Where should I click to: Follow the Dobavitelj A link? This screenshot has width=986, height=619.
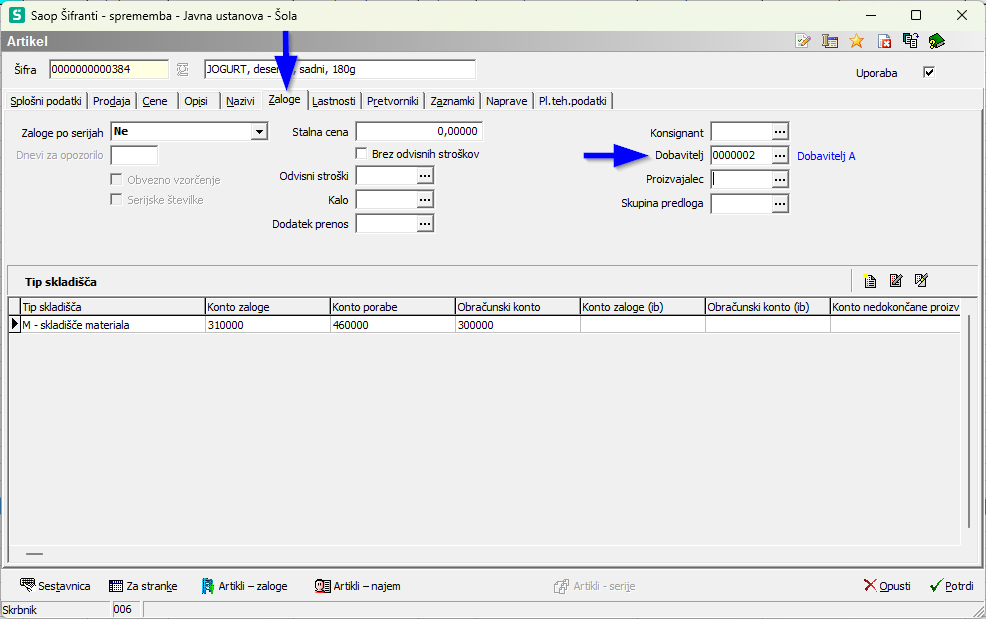point(826,156)
